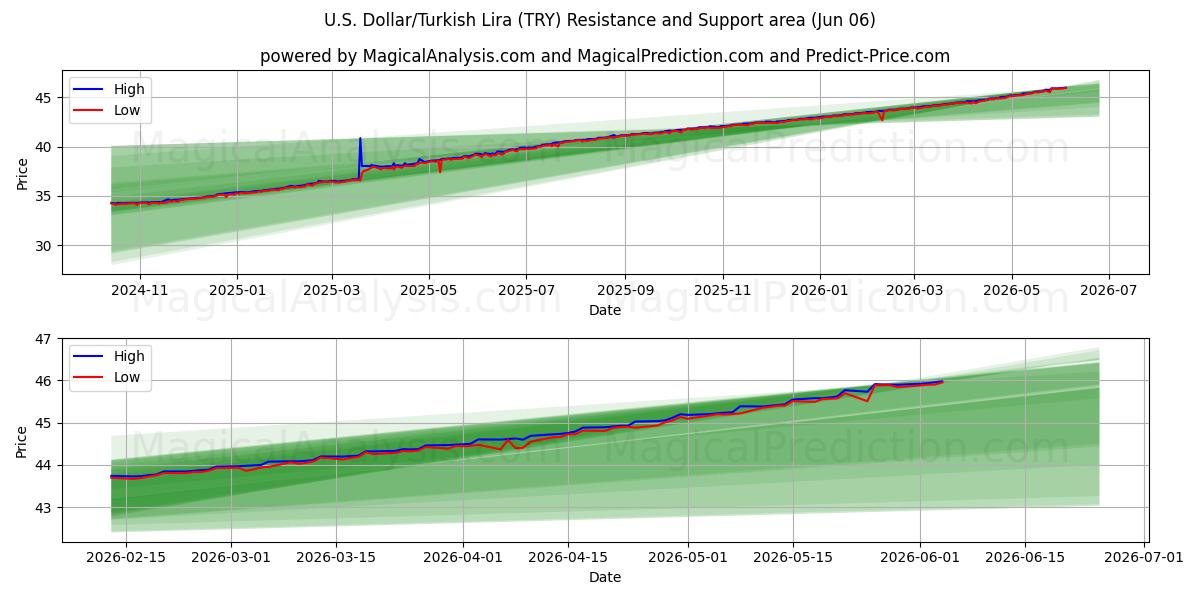The image size is (1200, 600).
Task: Click the red Low line sample in top legend
Action: [x=90, y=110]
